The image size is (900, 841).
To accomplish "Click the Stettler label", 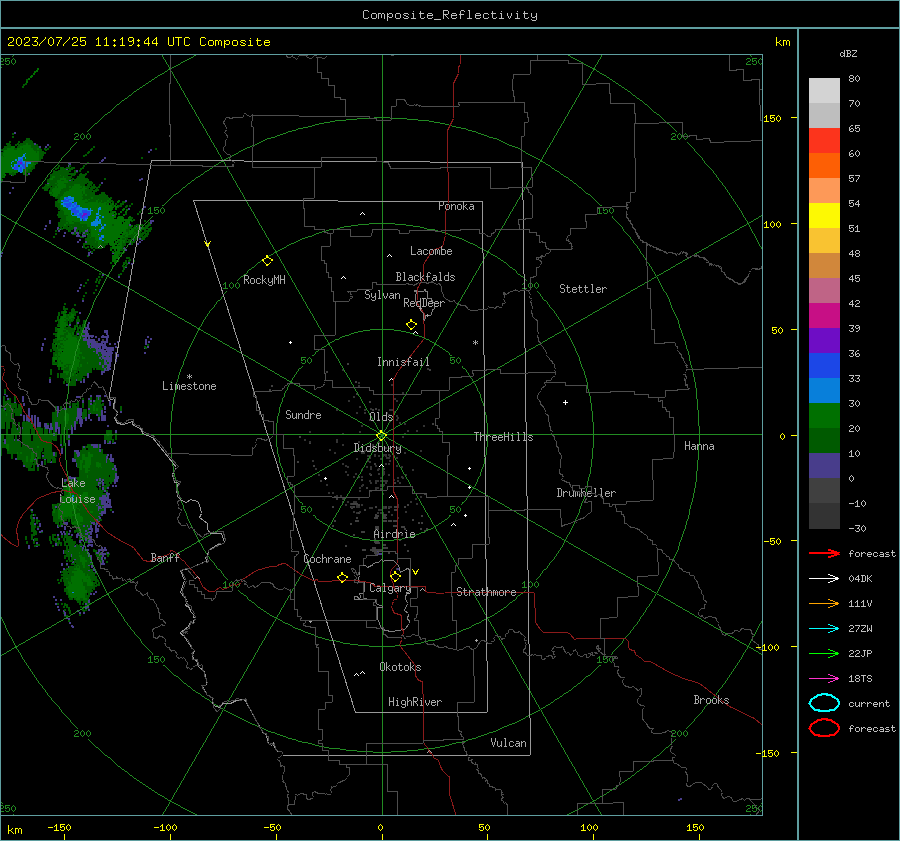I will pyautogui.click(x=583, y=289).
